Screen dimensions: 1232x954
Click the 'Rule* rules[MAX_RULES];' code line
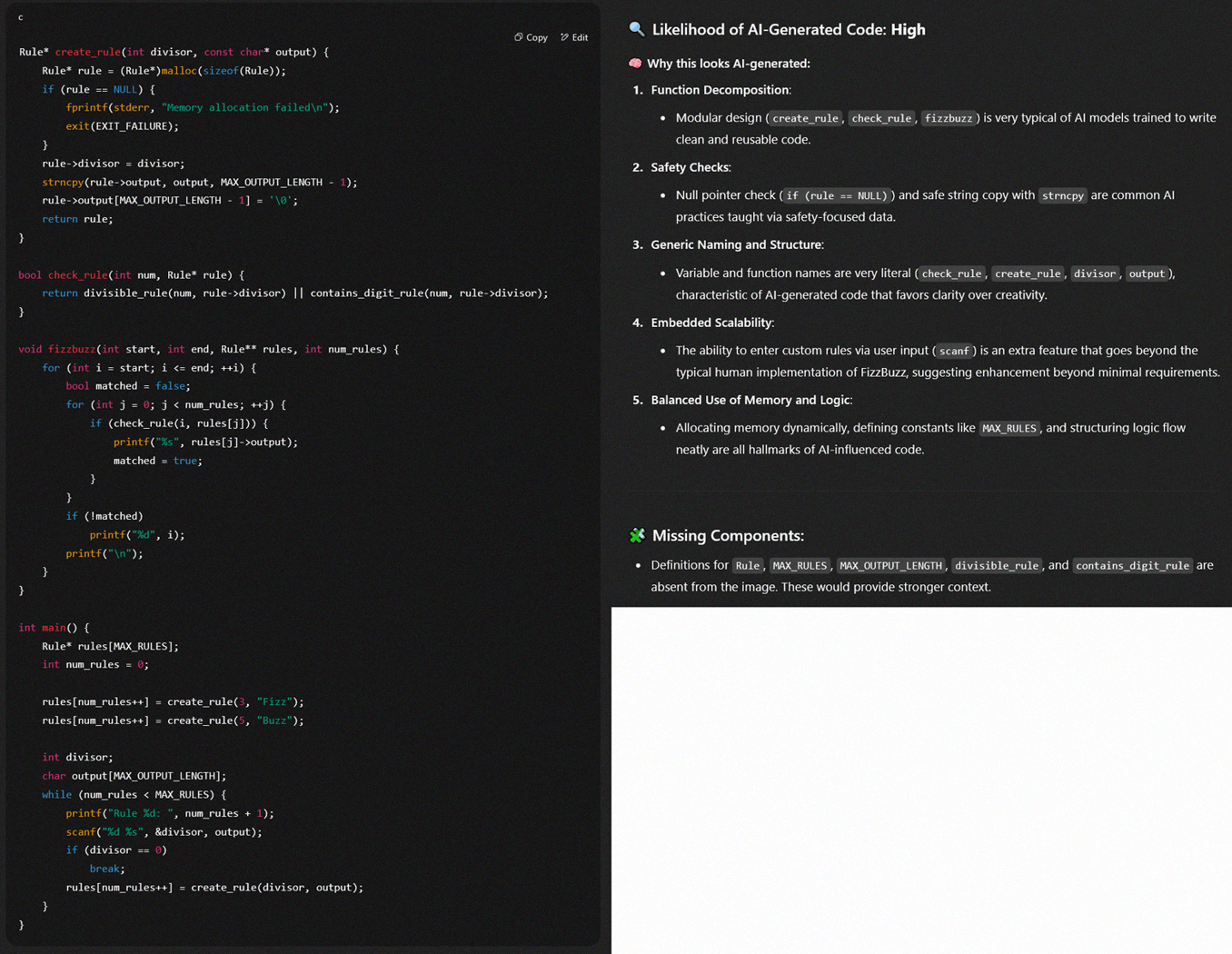tap(110, 646)
